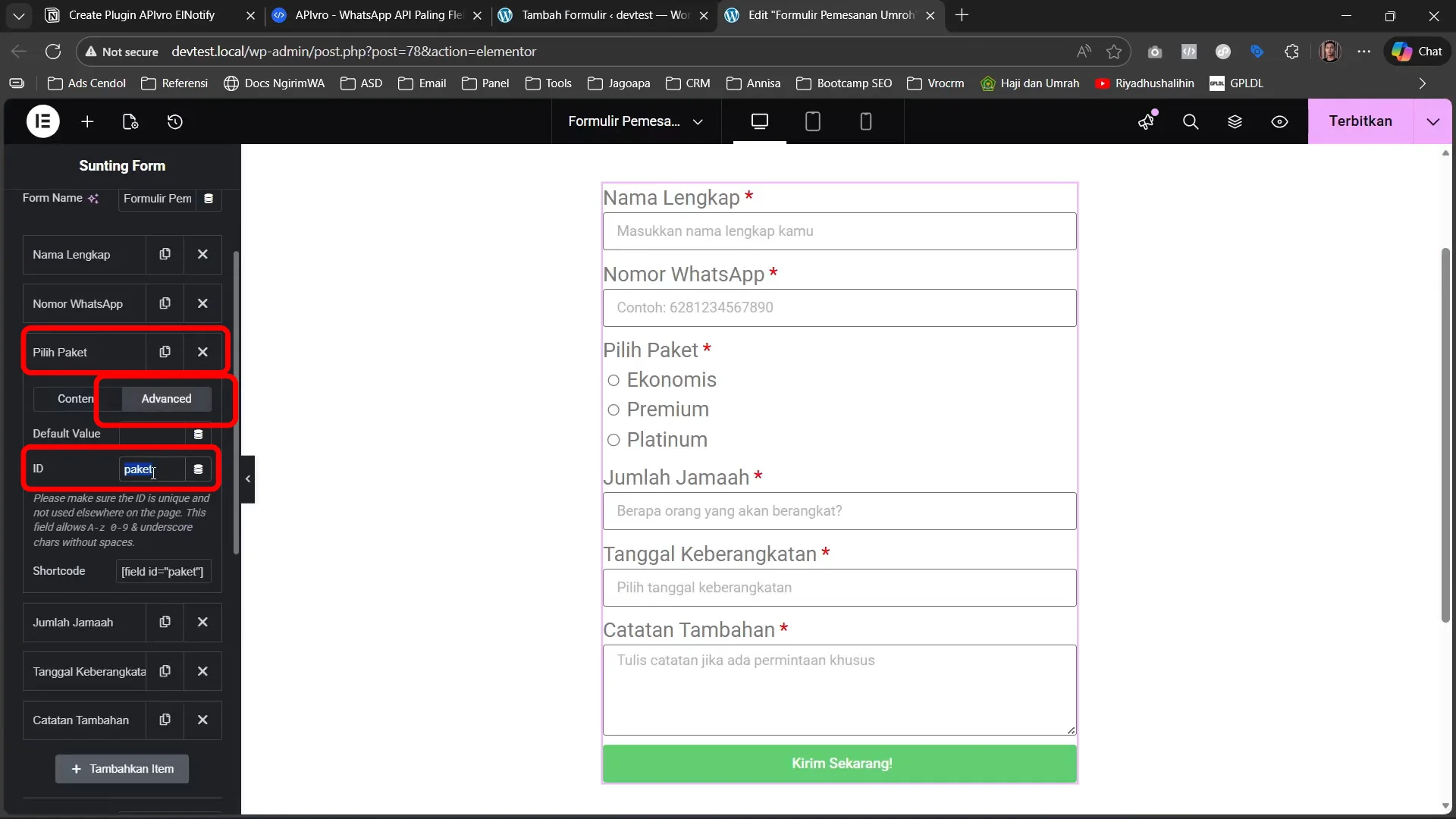Click the Kirim Sekarang! submit button
The width and height of the screenshot is (1456, 819).
click(839, 764)
